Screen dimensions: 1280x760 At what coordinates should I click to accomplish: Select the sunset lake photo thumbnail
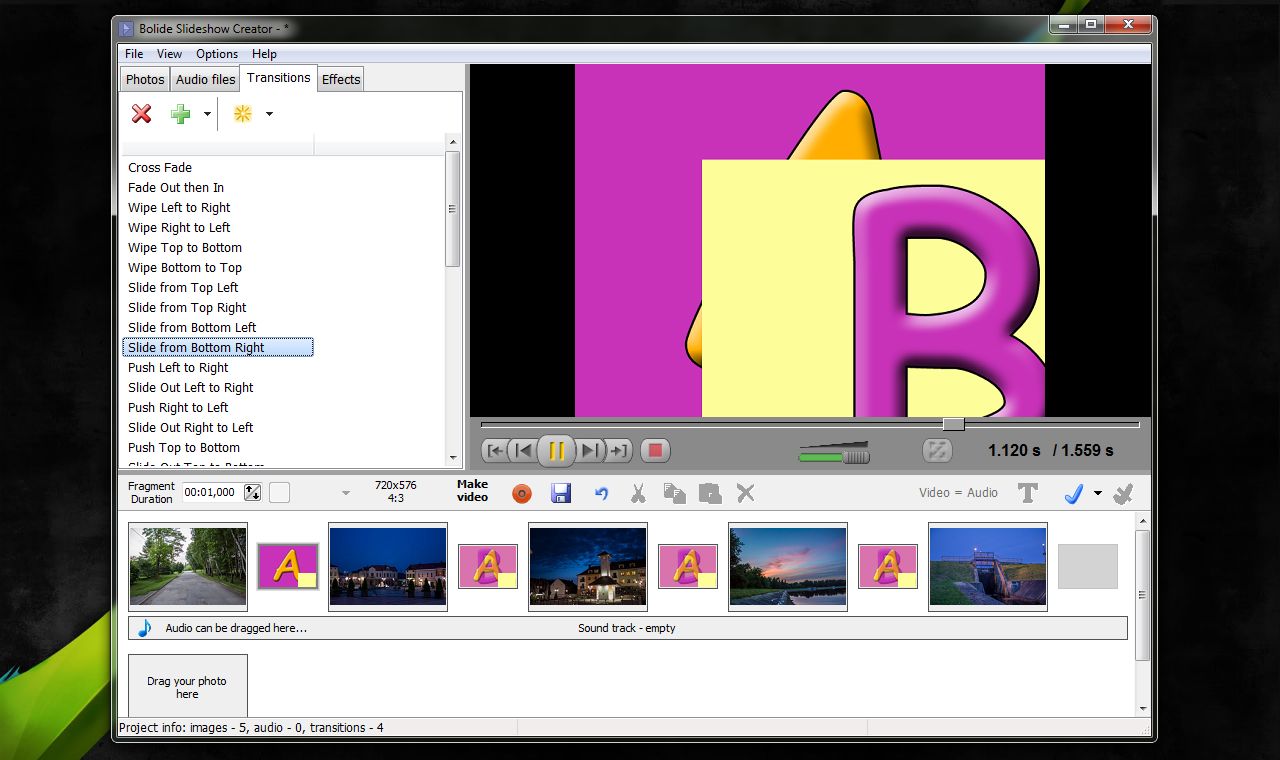coord(788,567)
